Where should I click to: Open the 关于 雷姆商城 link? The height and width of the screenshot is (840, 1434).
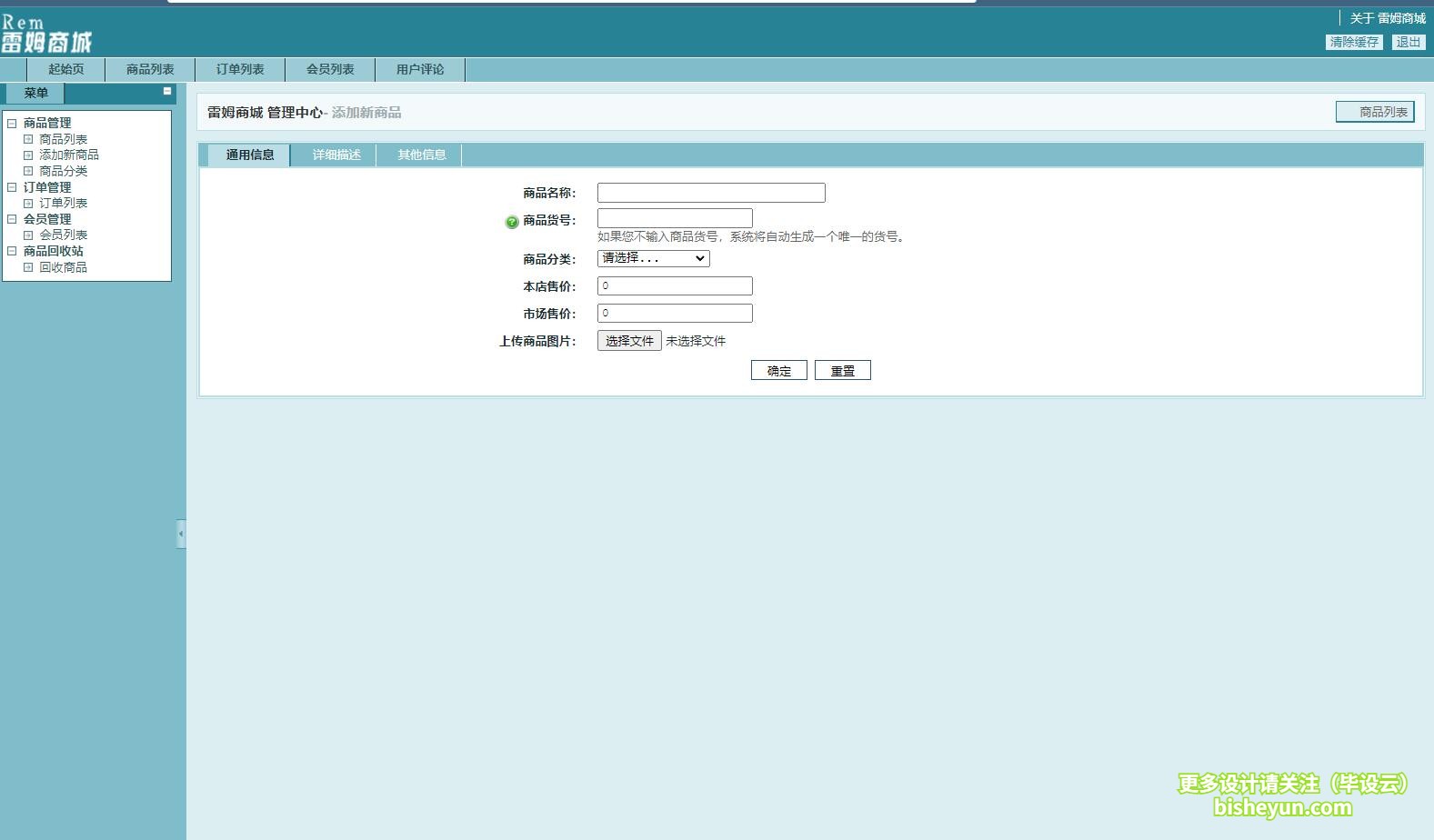point(1388,18)
